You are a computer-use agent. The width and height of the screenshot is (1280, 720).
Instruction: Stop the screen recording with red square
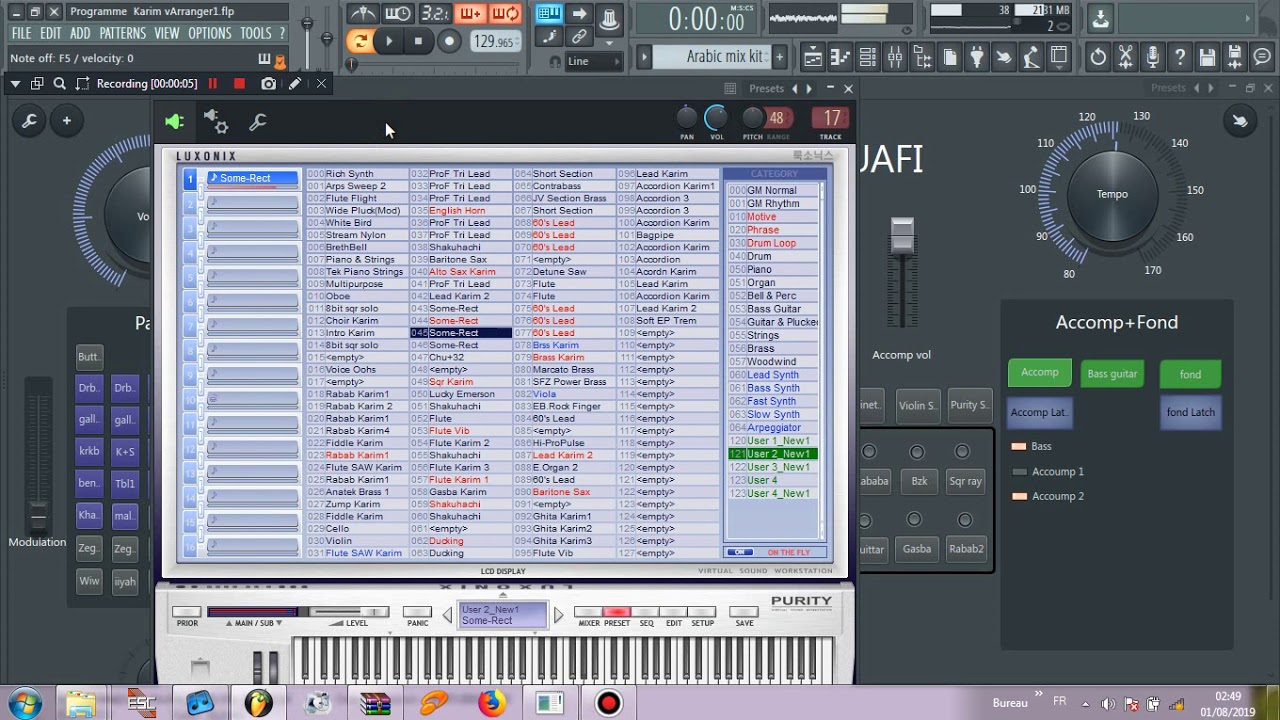[239, 84]
